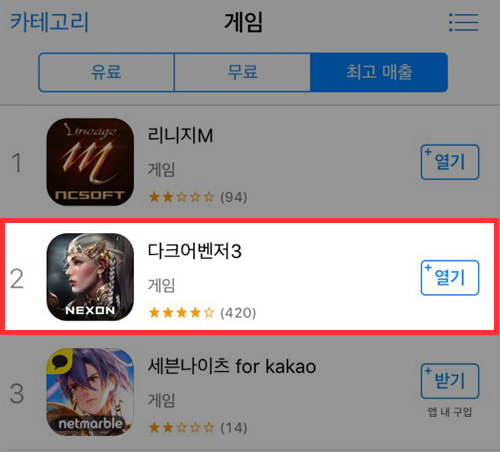Open the 다크어벤저3 title text
The image size is (500, 452).
(x=194, y=251)
